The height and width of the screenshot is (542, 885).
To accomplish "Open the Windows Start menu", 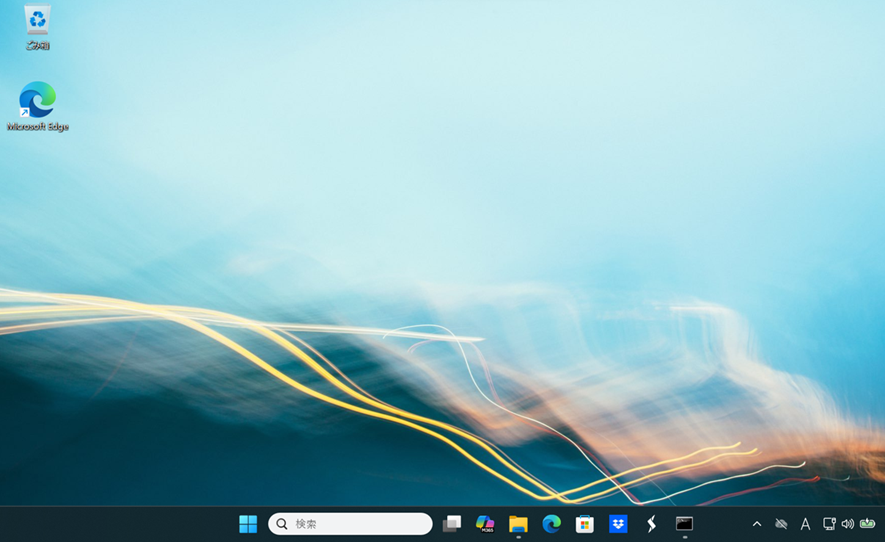I will click(x=248, y=524).
